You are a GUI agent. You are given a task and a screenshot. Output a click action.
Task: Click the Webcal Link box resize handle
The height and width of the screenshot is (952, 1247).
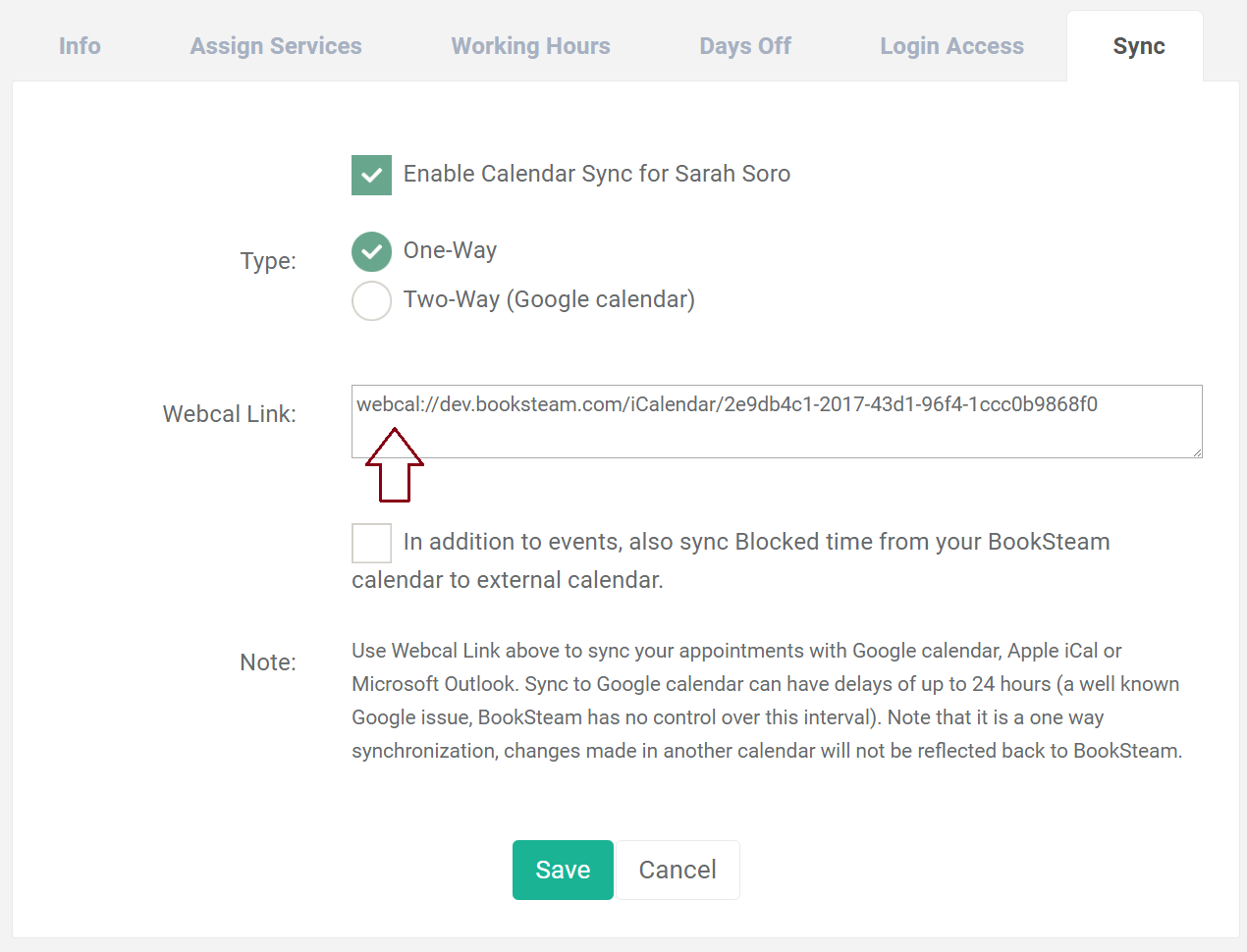pos(1197,452)
